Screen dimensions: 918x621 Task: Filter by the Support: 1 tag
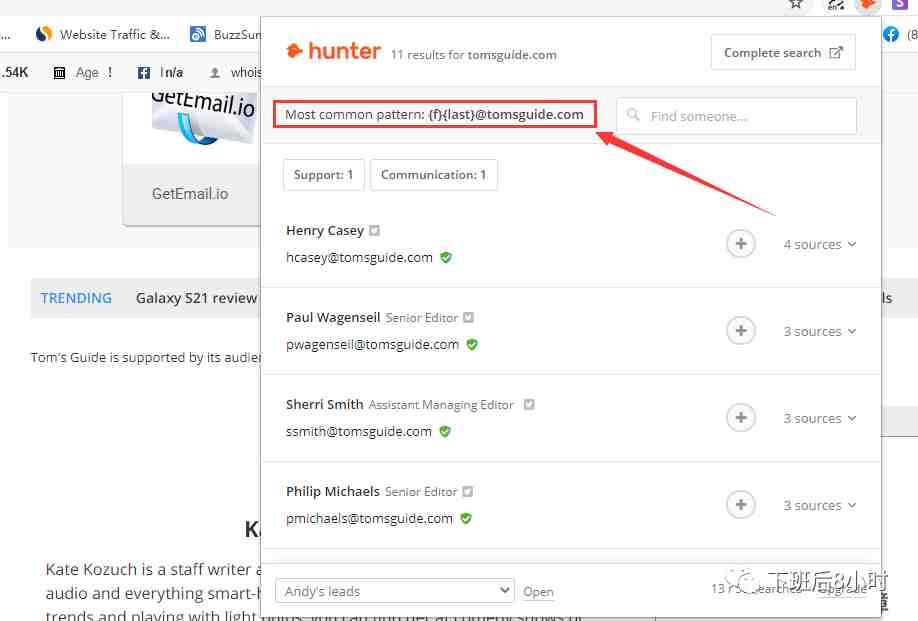click(x=323, y=175)
